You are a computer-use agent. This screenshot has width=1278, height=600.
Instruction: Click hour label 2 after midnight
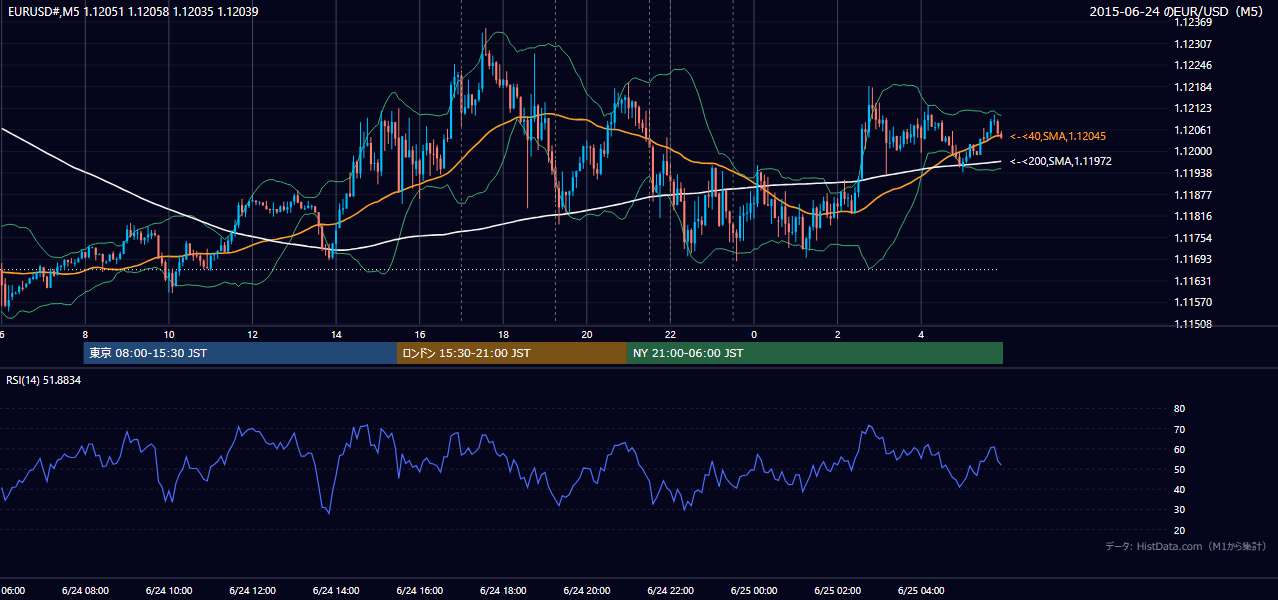(x=838, y=334)
